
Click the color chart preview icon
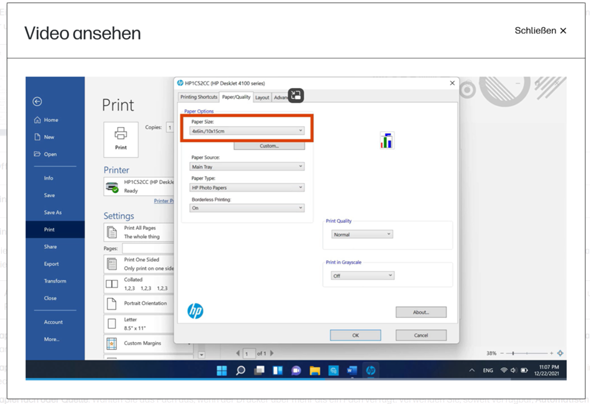386,140
